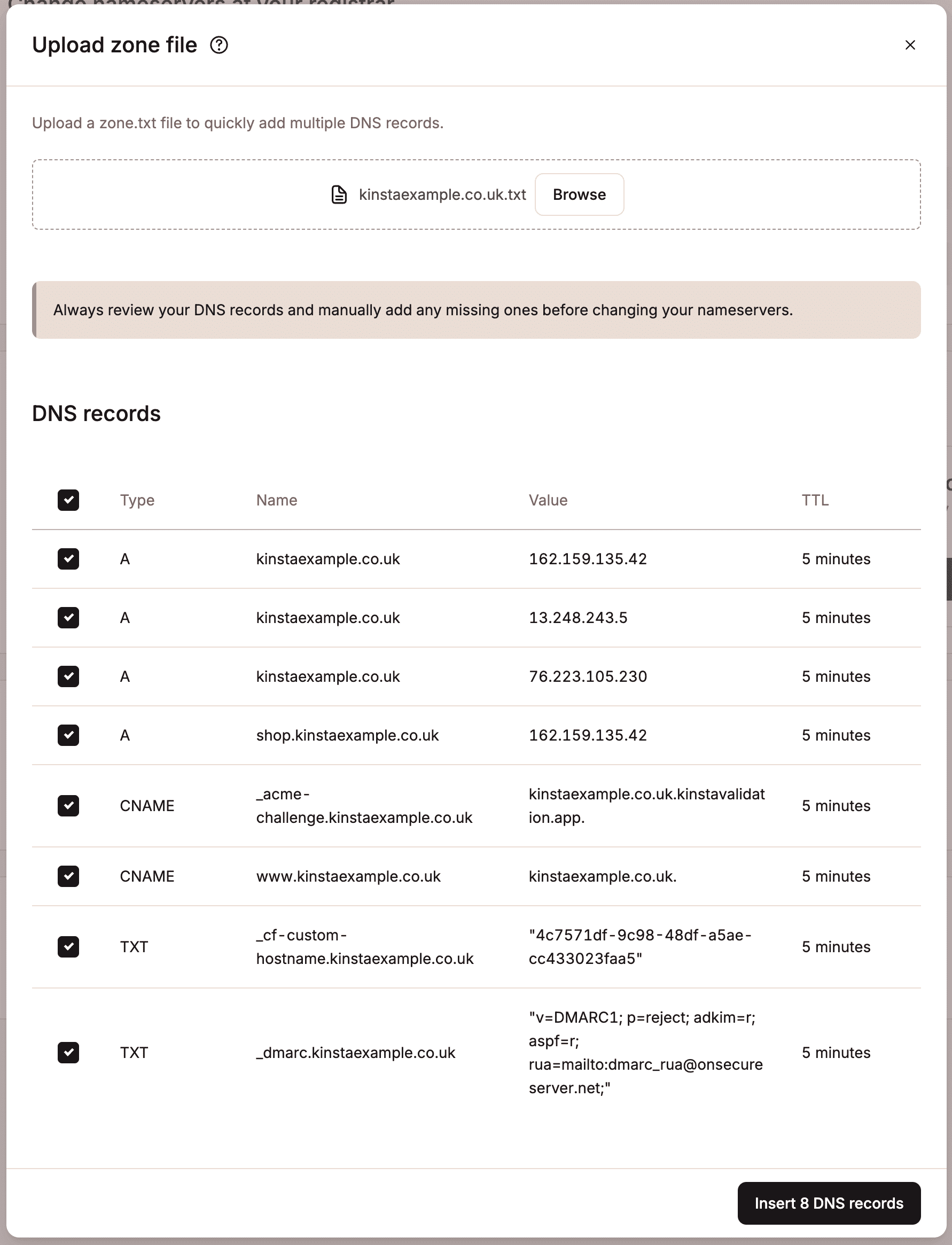Screen dimensions: 952x1245
Task: Click the Name column header
Action: click(x=277, y=500)
